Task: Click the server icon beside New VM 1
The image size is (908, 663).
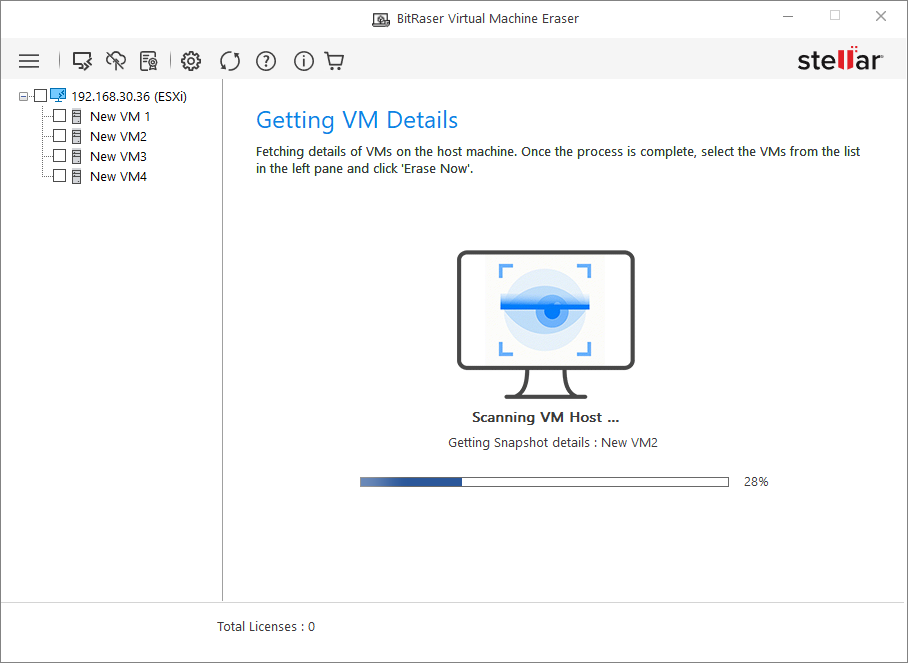Action: 76,116
